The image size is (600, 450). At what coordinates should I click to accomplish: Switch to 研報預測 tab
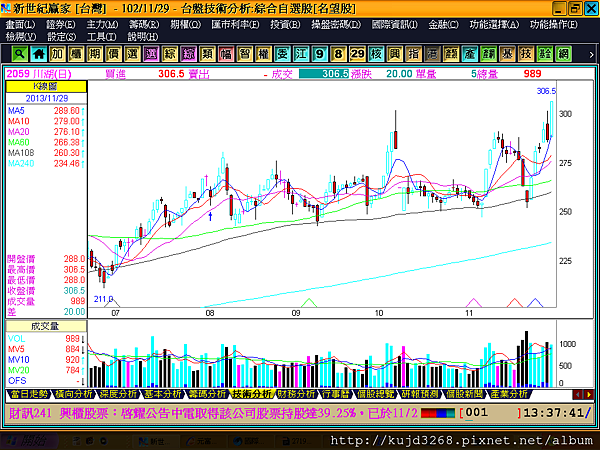[420, 394]
